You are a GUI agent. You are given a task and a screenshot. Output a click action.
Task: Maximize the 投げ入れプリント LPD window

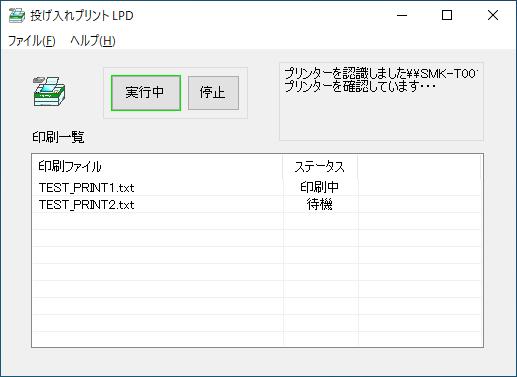click(x=447, y=15)
